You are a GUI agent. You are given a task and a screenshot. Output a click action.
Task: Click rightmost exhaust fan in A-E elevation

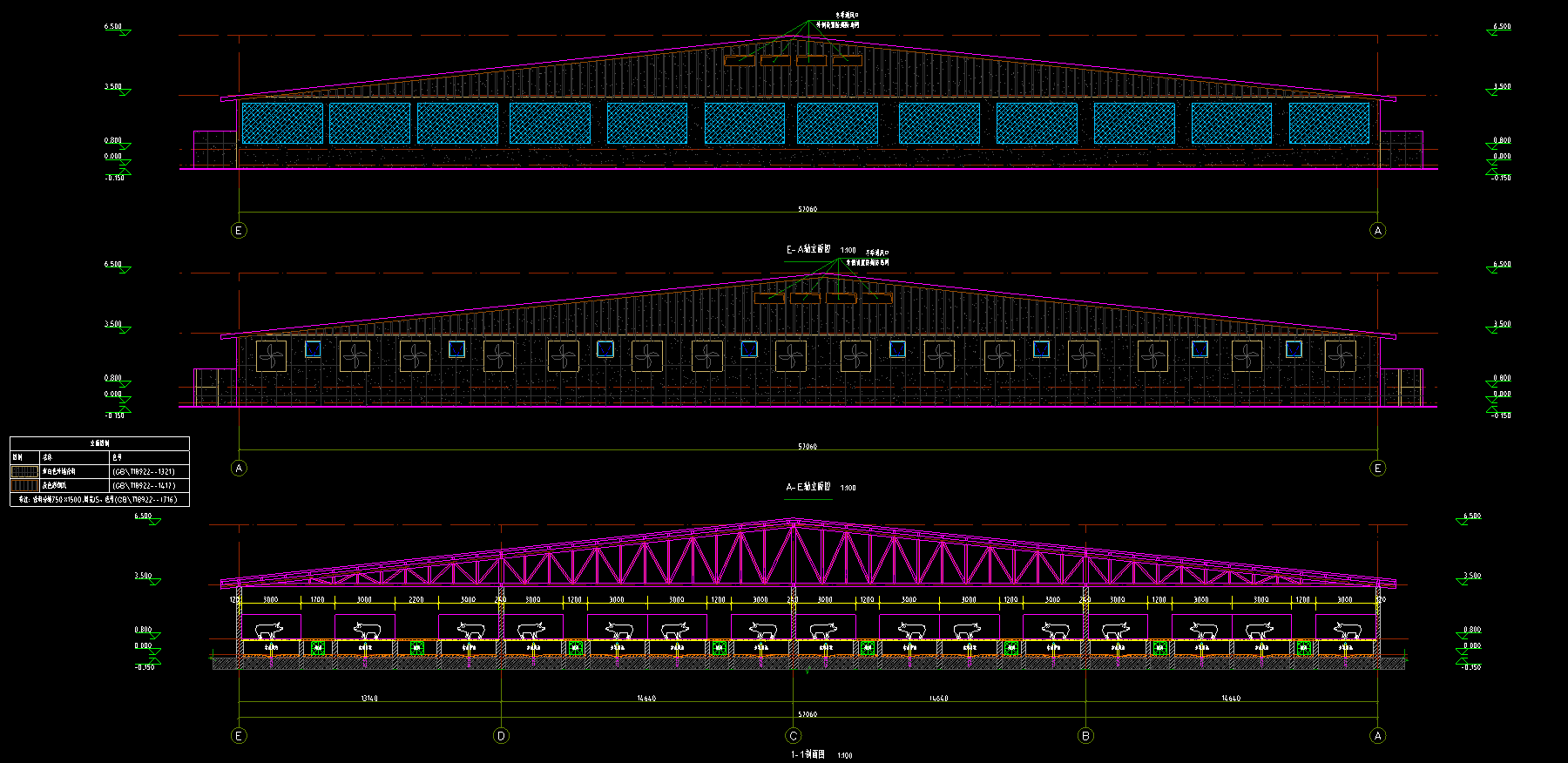pyautogui.click(x=1340, y=356)
